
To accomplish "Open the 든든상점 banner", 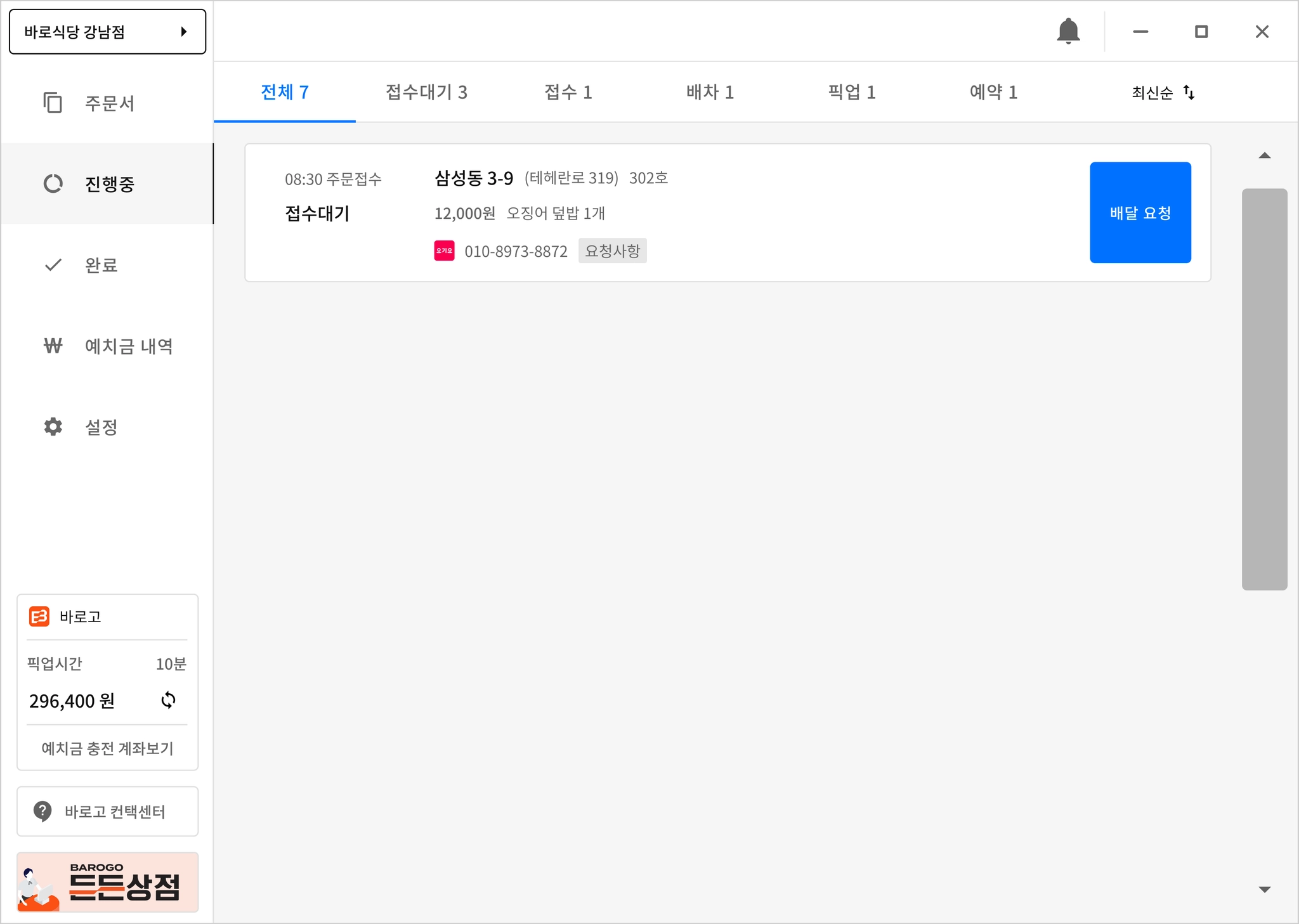I will pyautogui.click(x=107, y=882).
